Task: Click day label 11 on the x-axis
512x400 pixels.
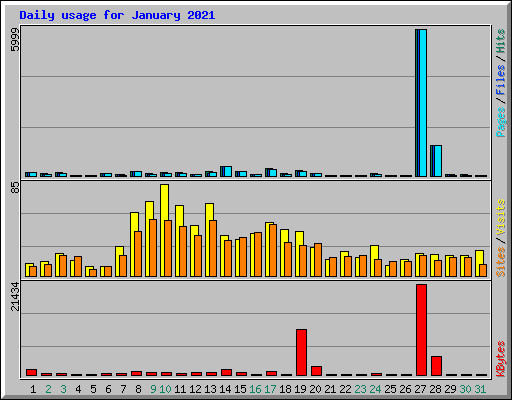Action: click(x=180, y=389)
